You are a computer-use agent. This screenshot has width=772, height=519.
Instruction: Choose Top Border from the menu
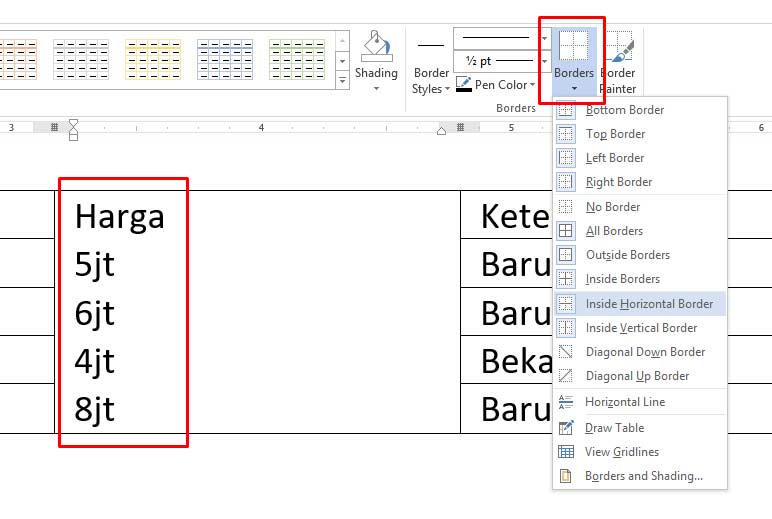[640, 134]
